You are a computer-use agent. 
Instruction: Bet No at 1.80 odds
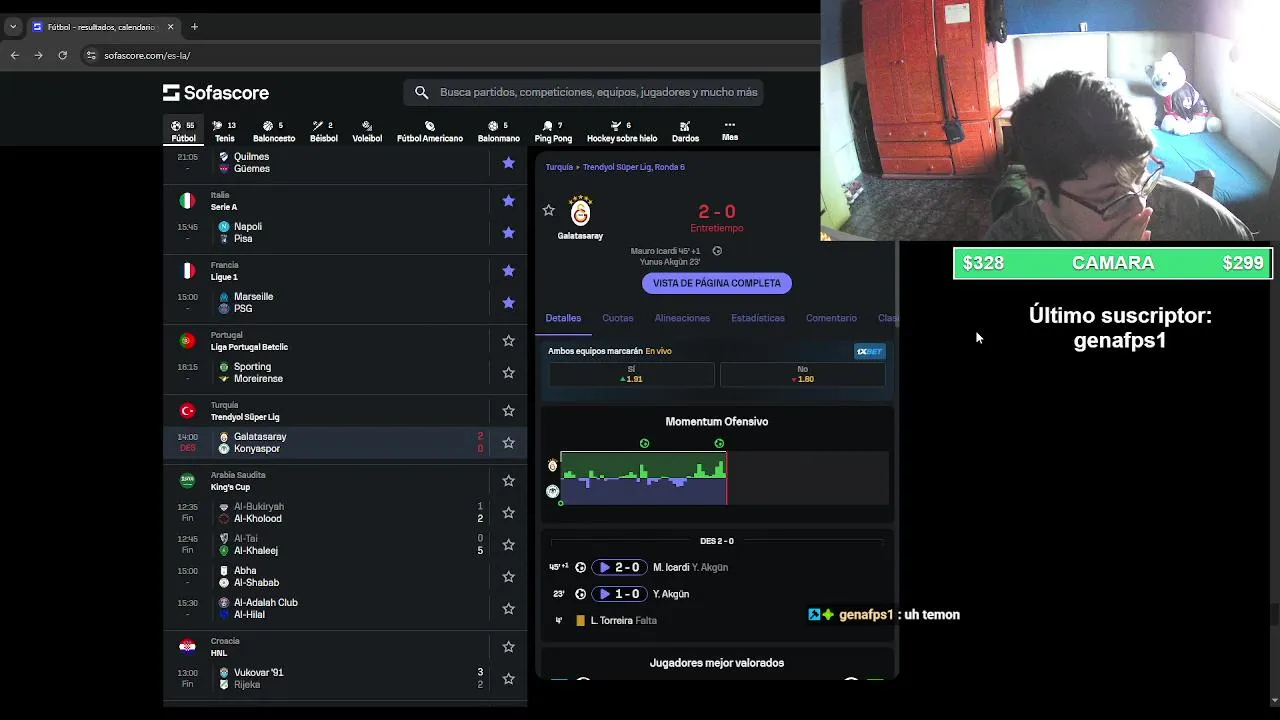click(x=802, y=374)
